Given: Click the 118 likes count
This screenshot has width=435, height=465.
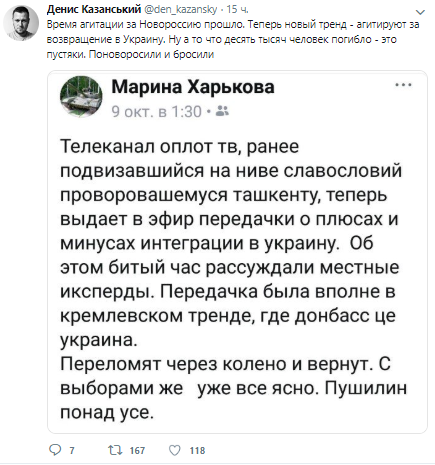Looking at the screenshot, I should [x=197, y=451].
